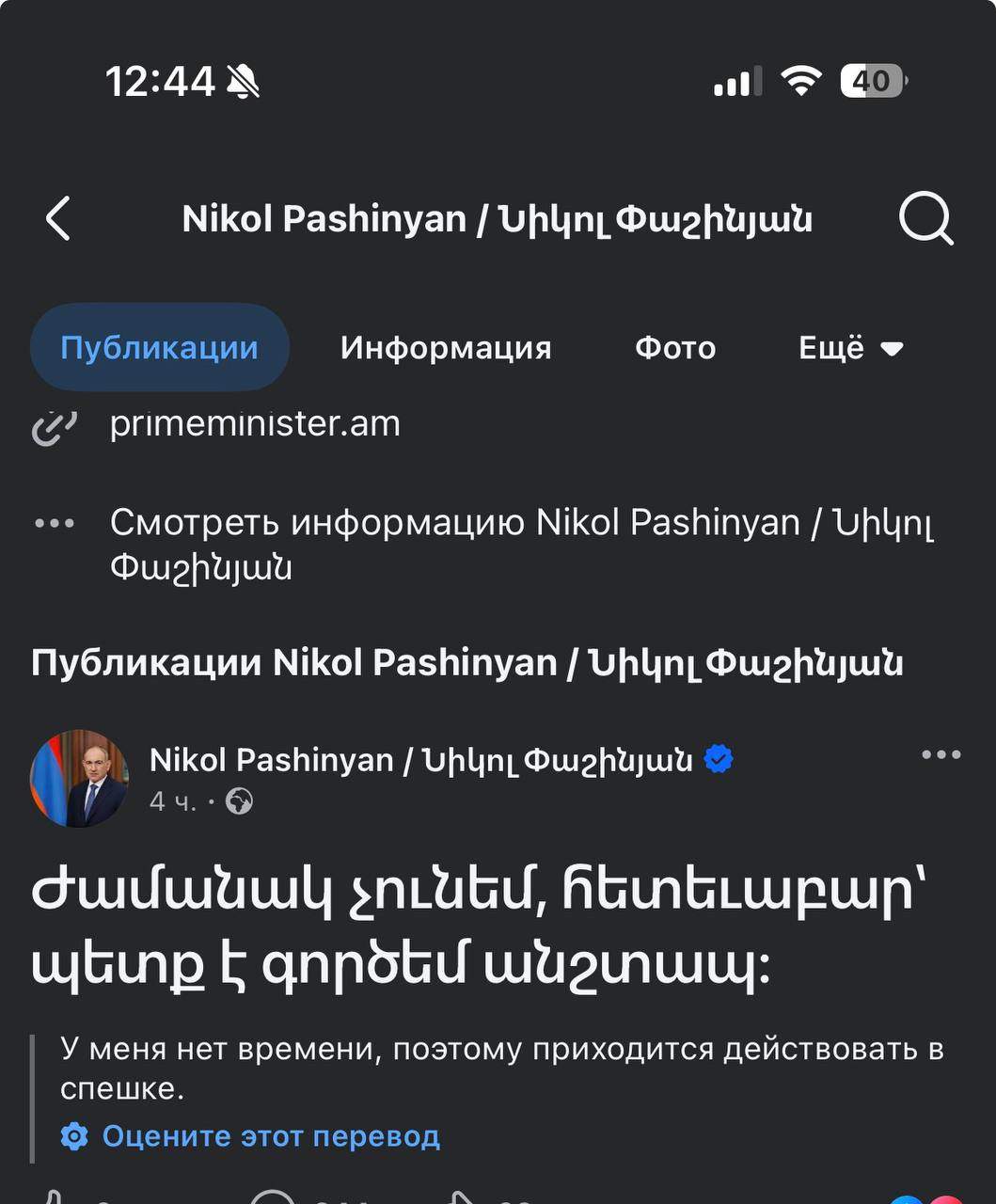
Task: Select the Публикации tab
Action: point(159,348)
